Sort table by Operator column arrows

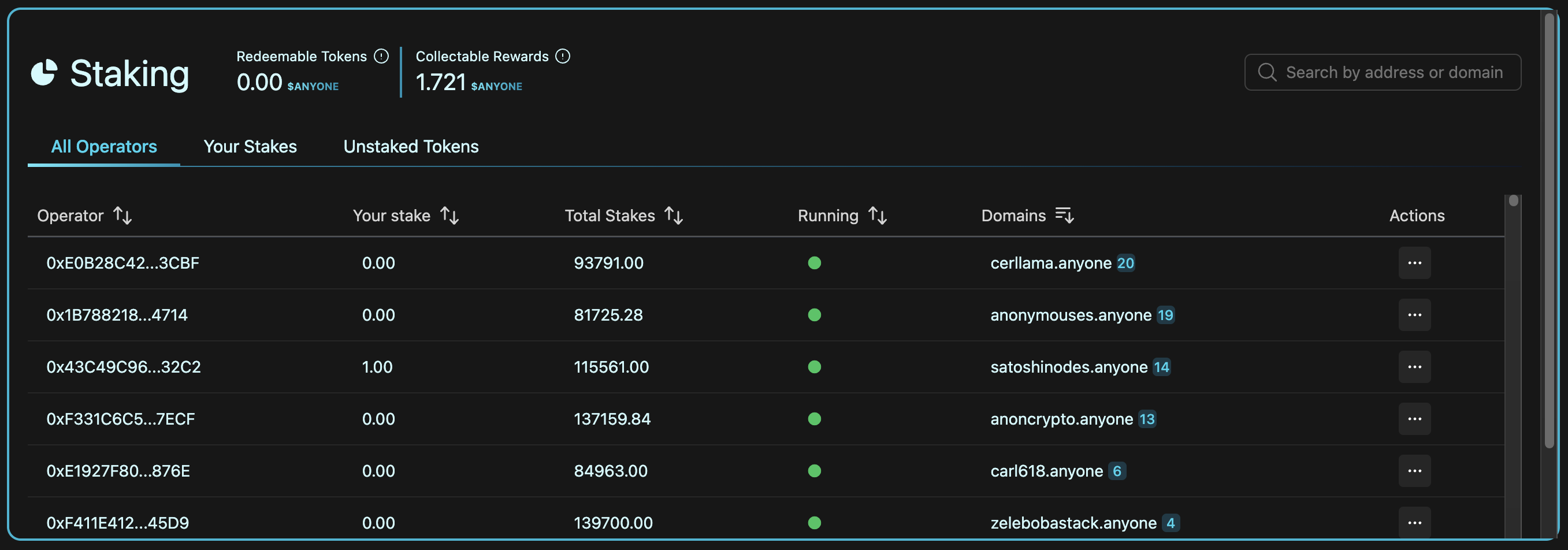tap(122, 215)
